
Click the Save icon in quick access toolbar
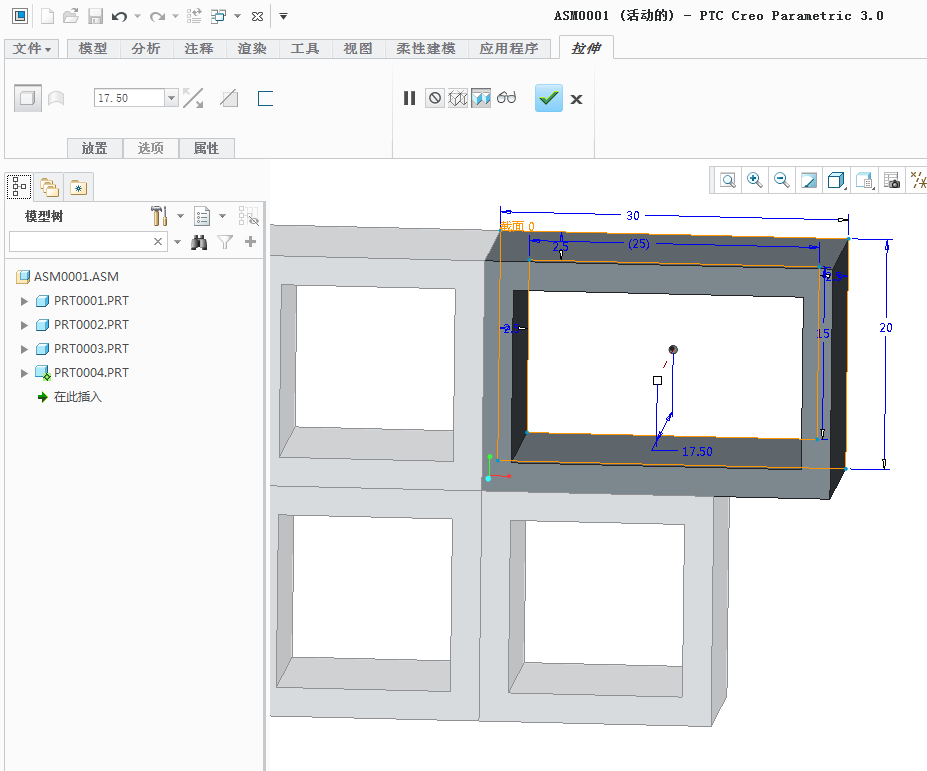[x=95, y=16]
